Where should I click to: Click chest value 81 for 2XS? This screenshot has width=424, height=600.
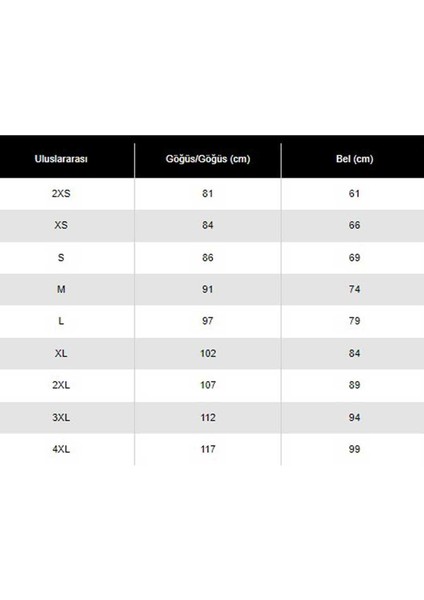[208, 194]
